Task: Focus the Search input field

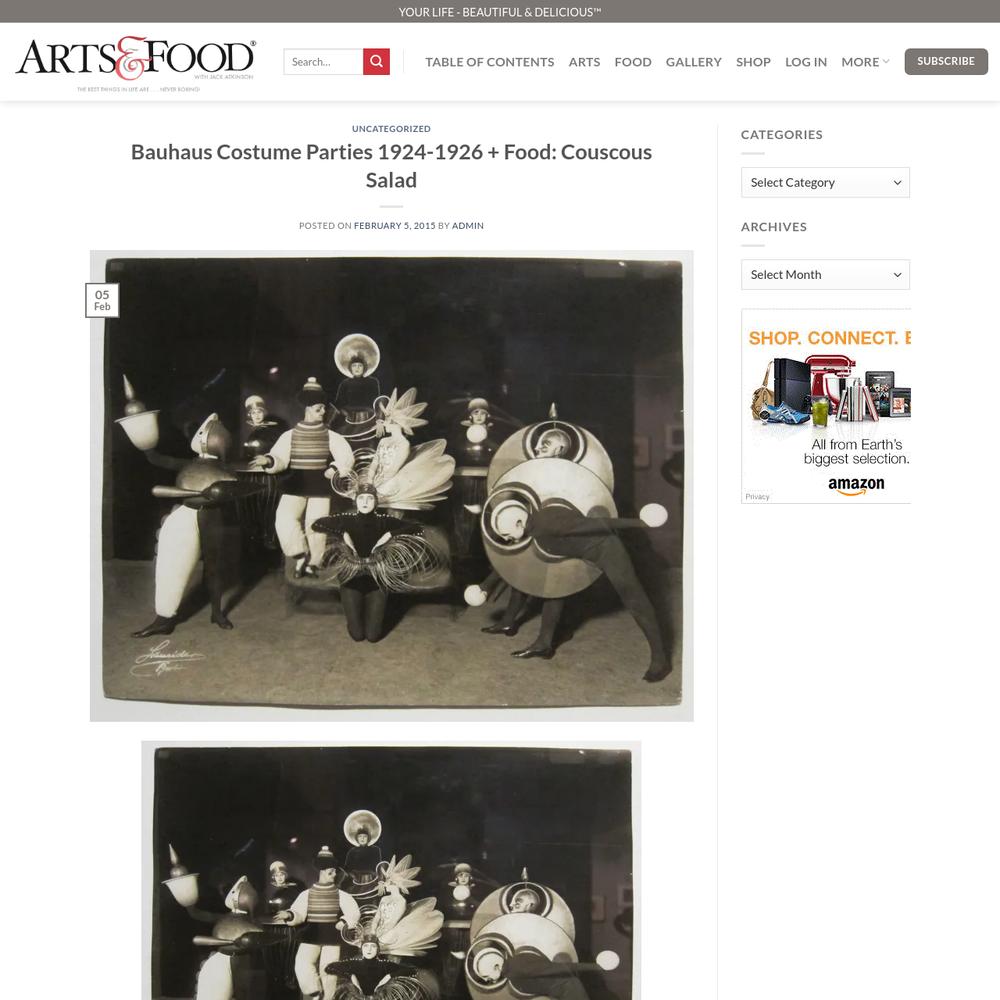Action: click(323, 62)
